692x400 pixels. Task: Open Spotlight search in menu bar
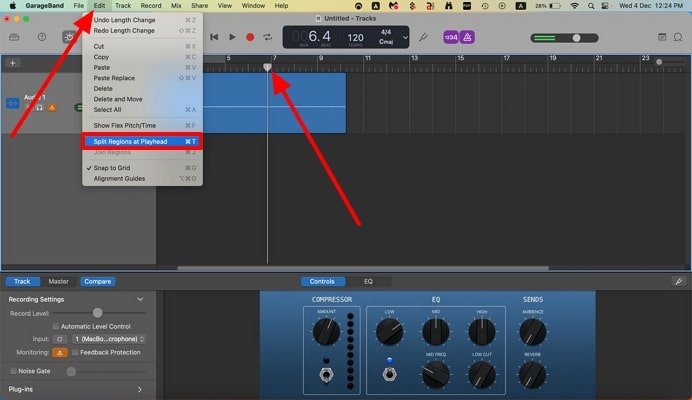coord(591,6)
